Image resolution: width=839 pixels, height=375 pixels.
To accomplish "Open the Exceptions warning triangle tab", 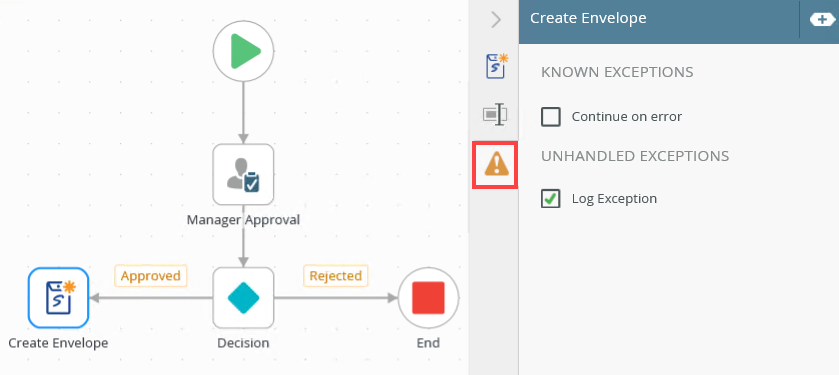I will [495, 165].
